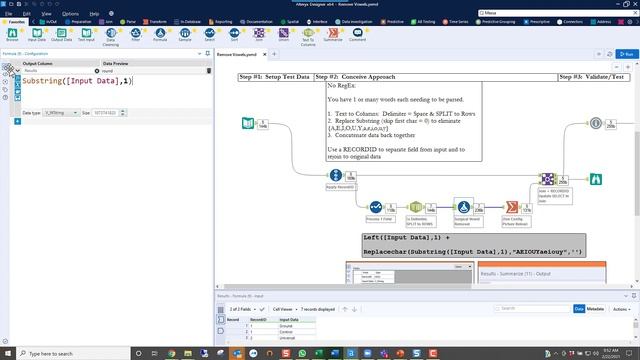Viewport: 640px width, 360px height.
Task: Open the Data type dropdown
Action: pyautogui.click(x=60, y=113)
